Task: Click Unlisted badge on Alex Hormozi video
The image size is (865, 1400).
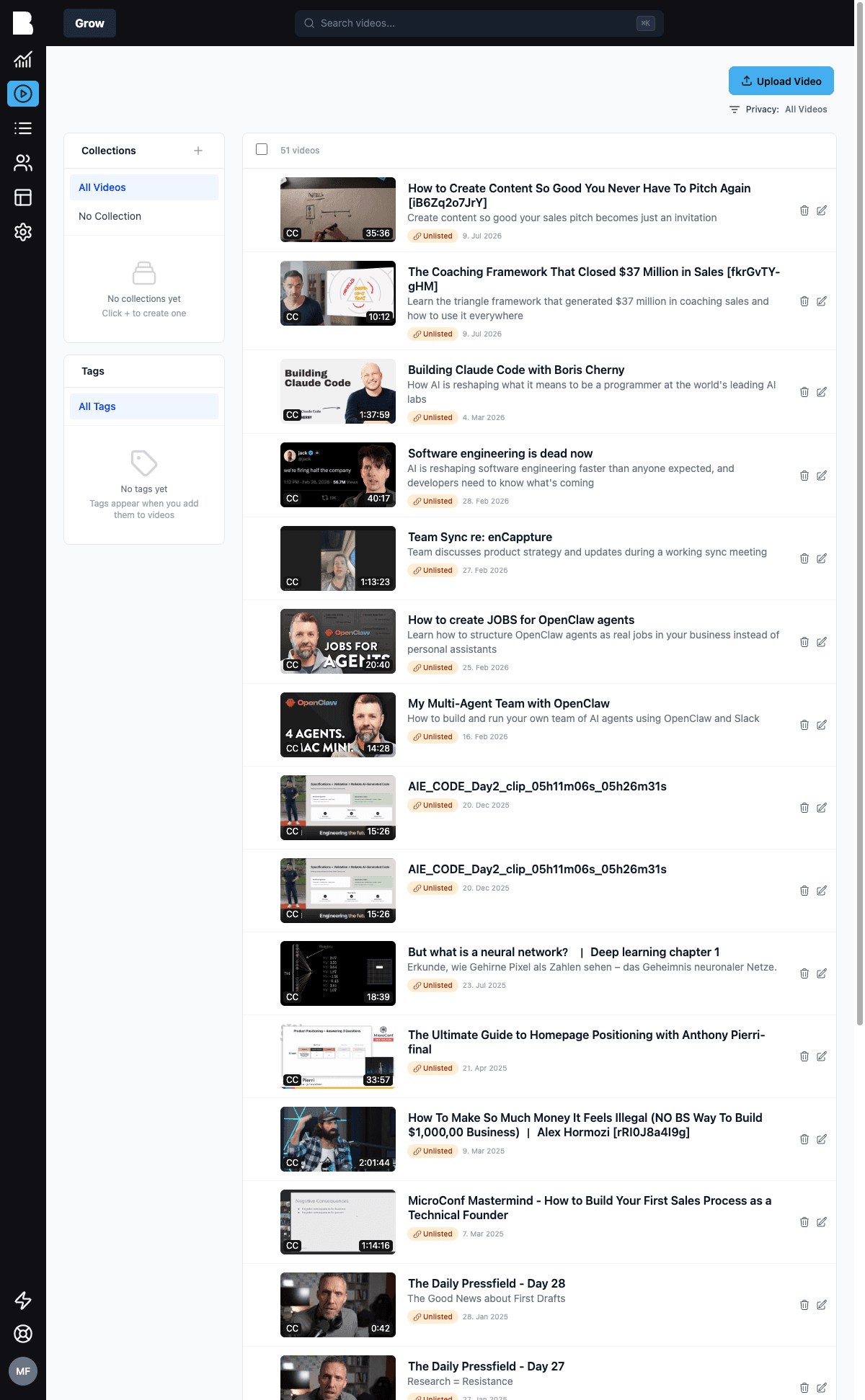Action: coord(433,1151)
